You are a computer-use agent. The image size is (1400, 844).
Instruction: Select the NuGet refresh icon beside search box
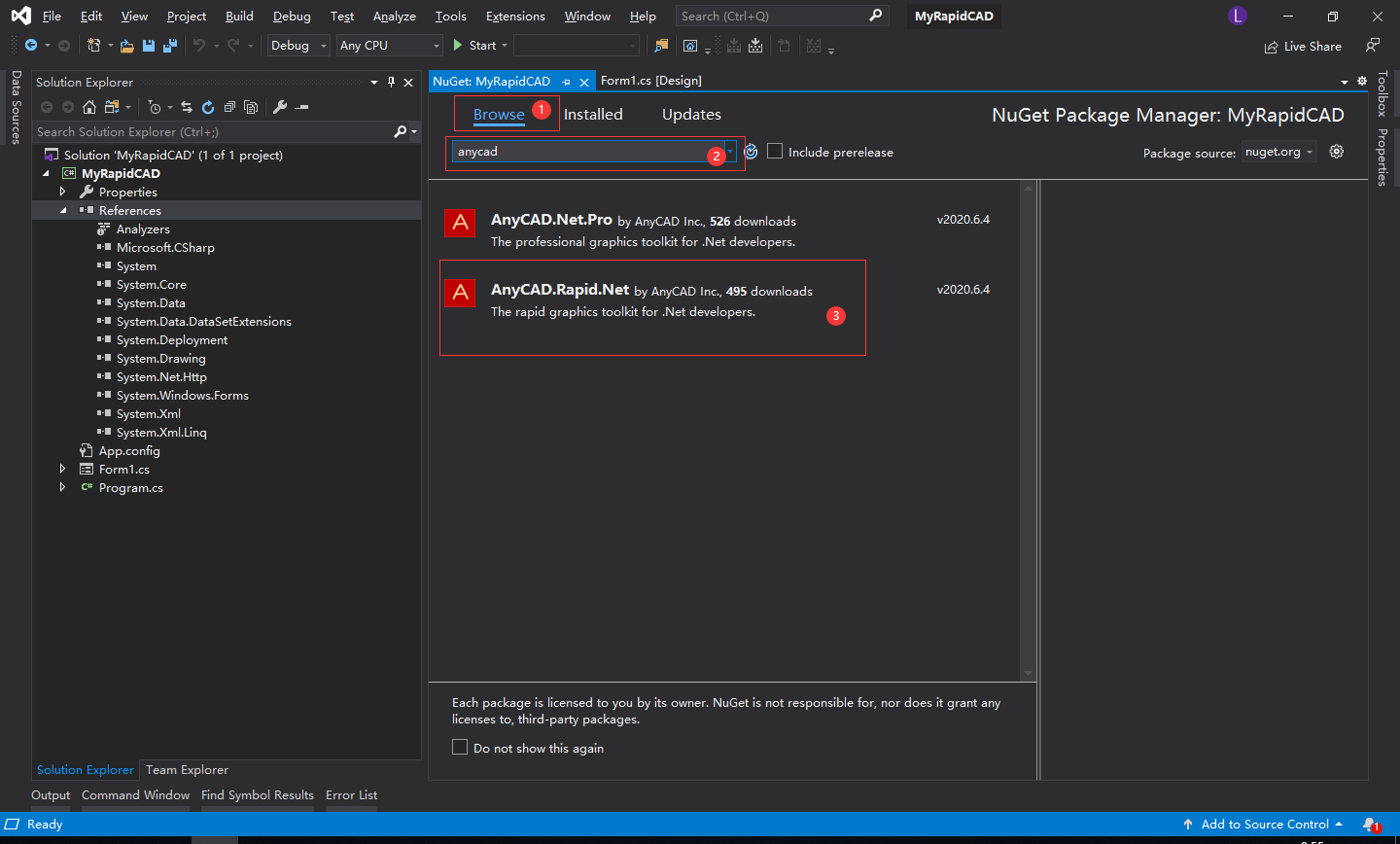coord(750,152)
